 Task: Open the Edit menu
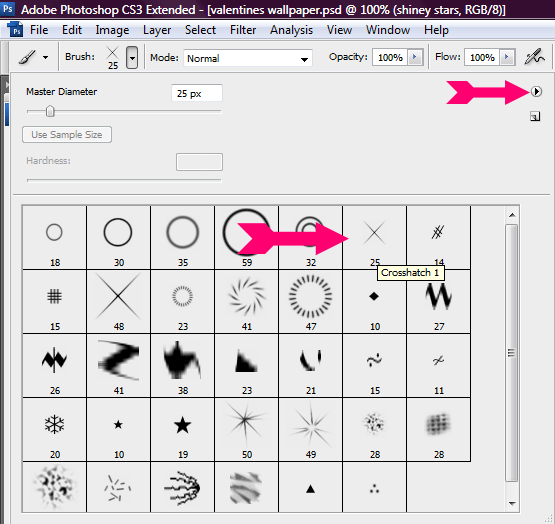click(x=72, y=30)
